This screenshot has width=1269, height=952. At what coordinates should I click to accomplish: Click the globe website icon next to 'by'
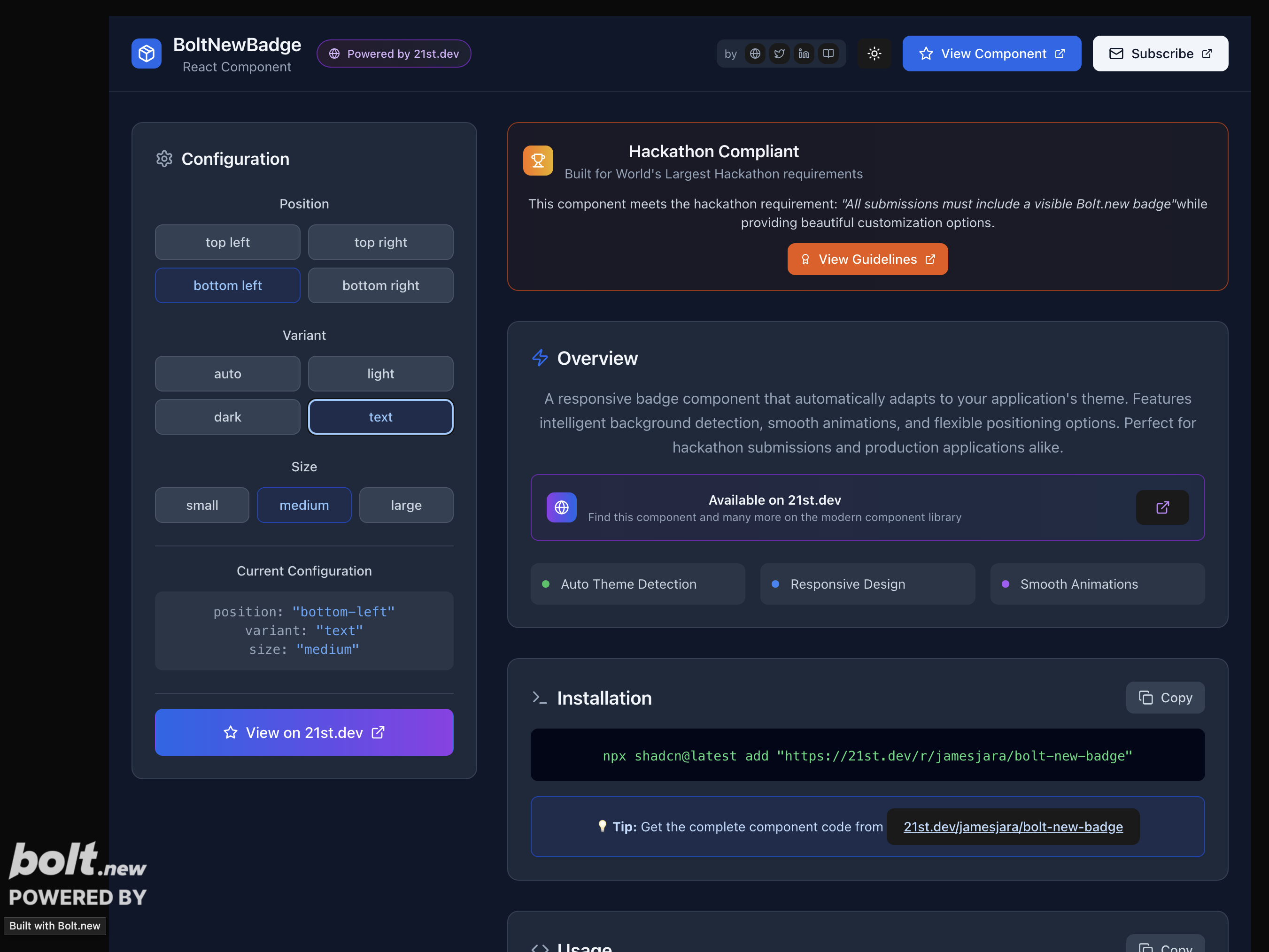tap(755, 54)
